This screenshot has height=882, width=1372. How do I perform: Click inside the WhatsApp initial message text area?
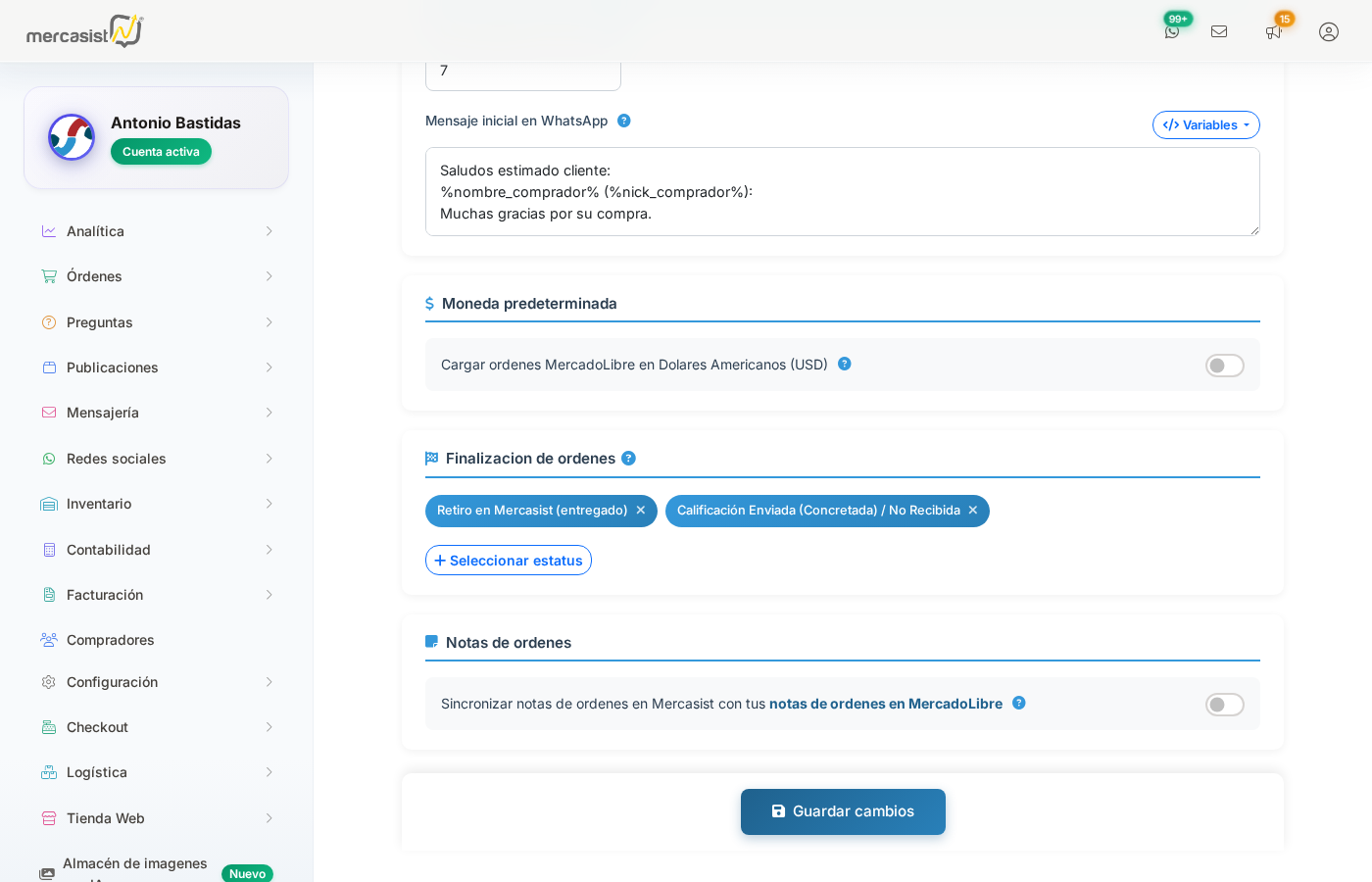(x=842, y=191)
